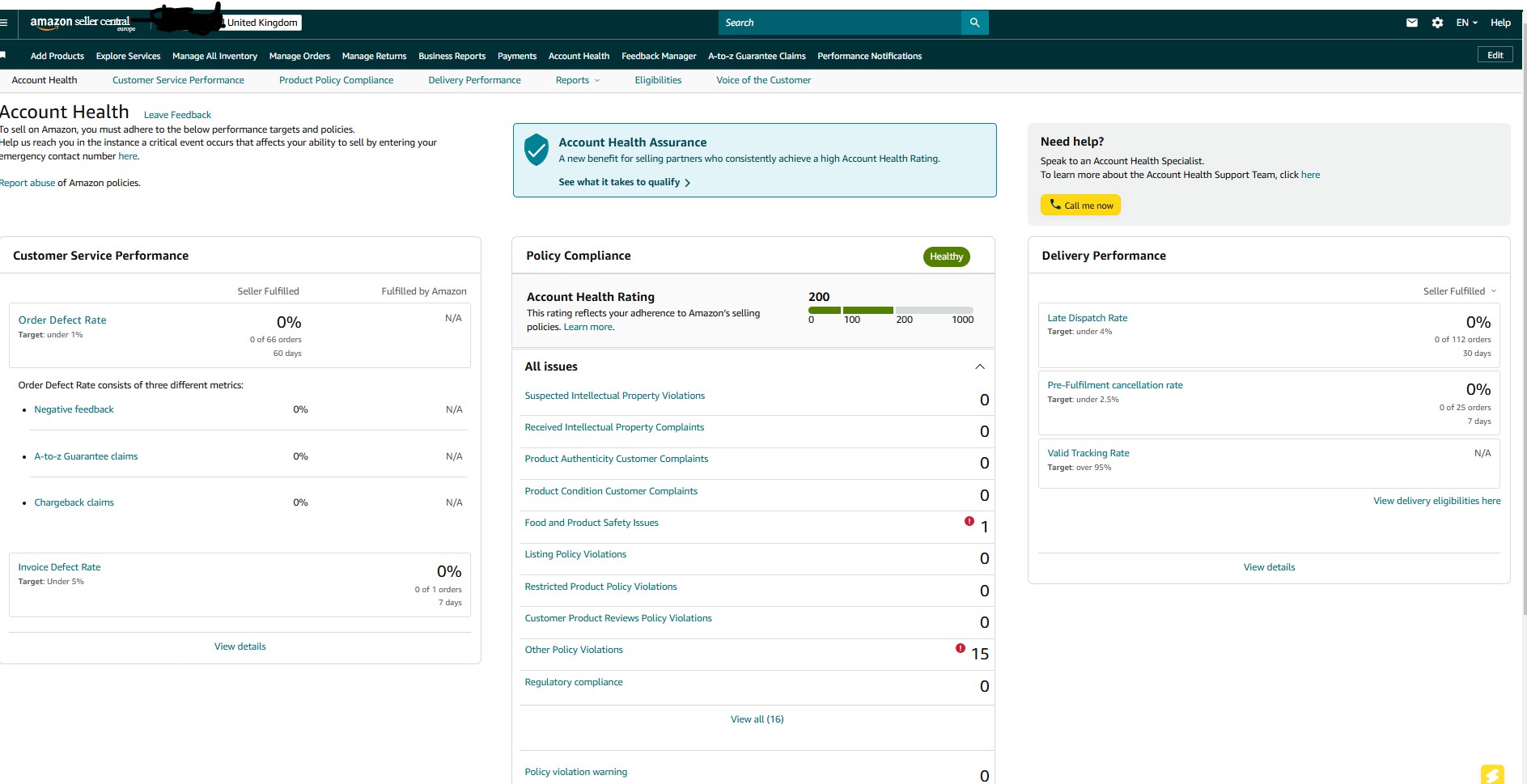This screenshot has height=784, width=1527.
Task: Open the United Kingdom marketplace selector
Action: point(262,23)
